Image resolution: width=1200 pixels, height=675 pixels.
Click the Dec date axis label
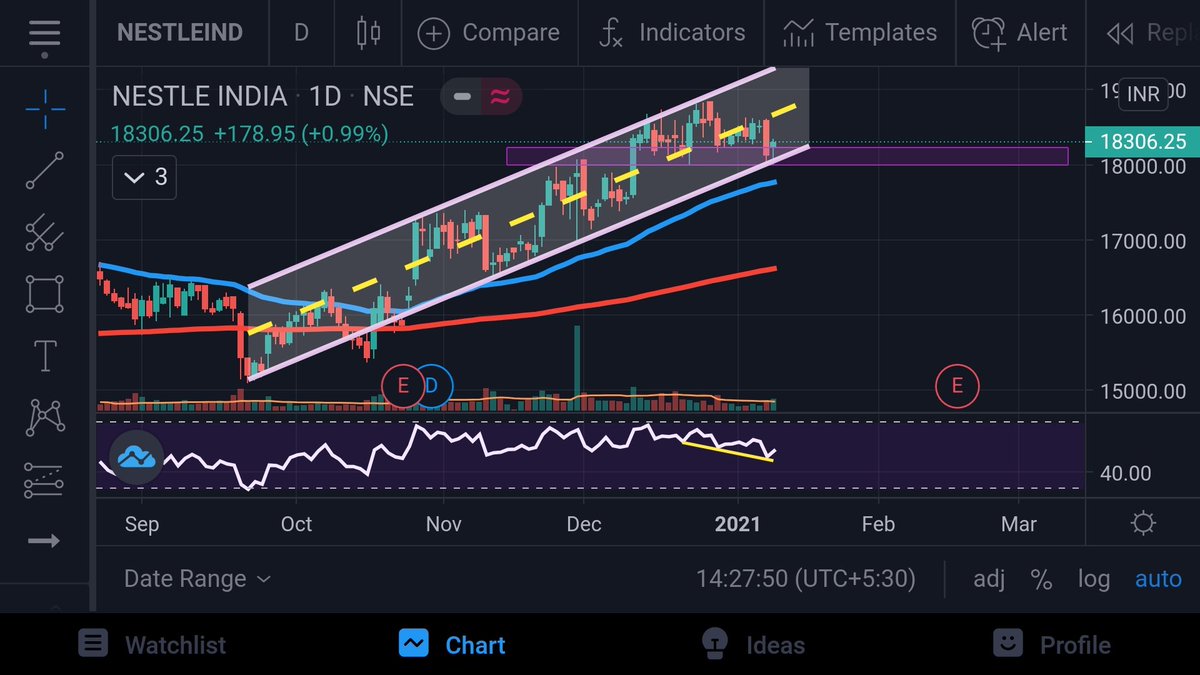[x=583, y=524]
